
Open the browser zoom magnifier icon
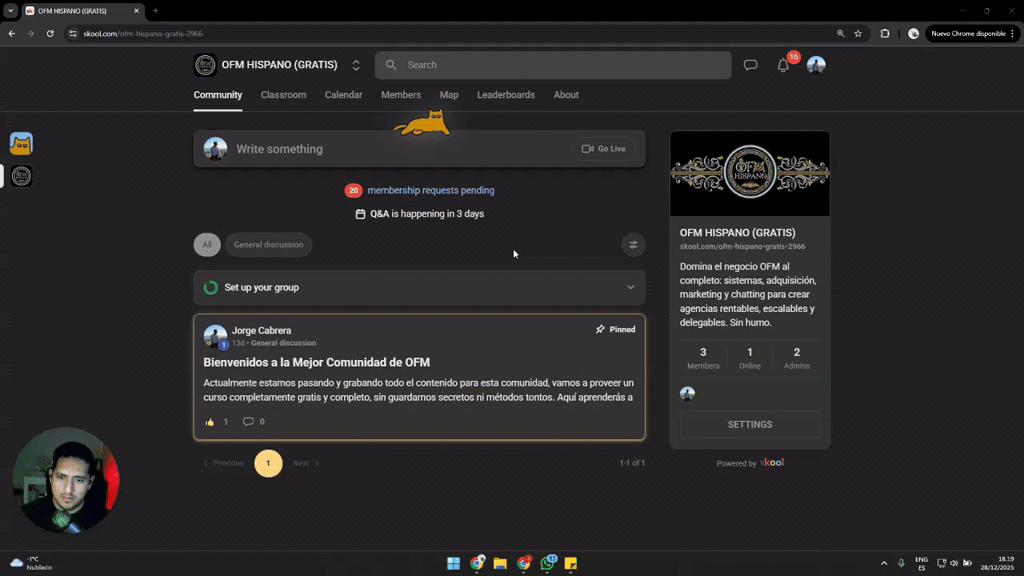point(840,33)
